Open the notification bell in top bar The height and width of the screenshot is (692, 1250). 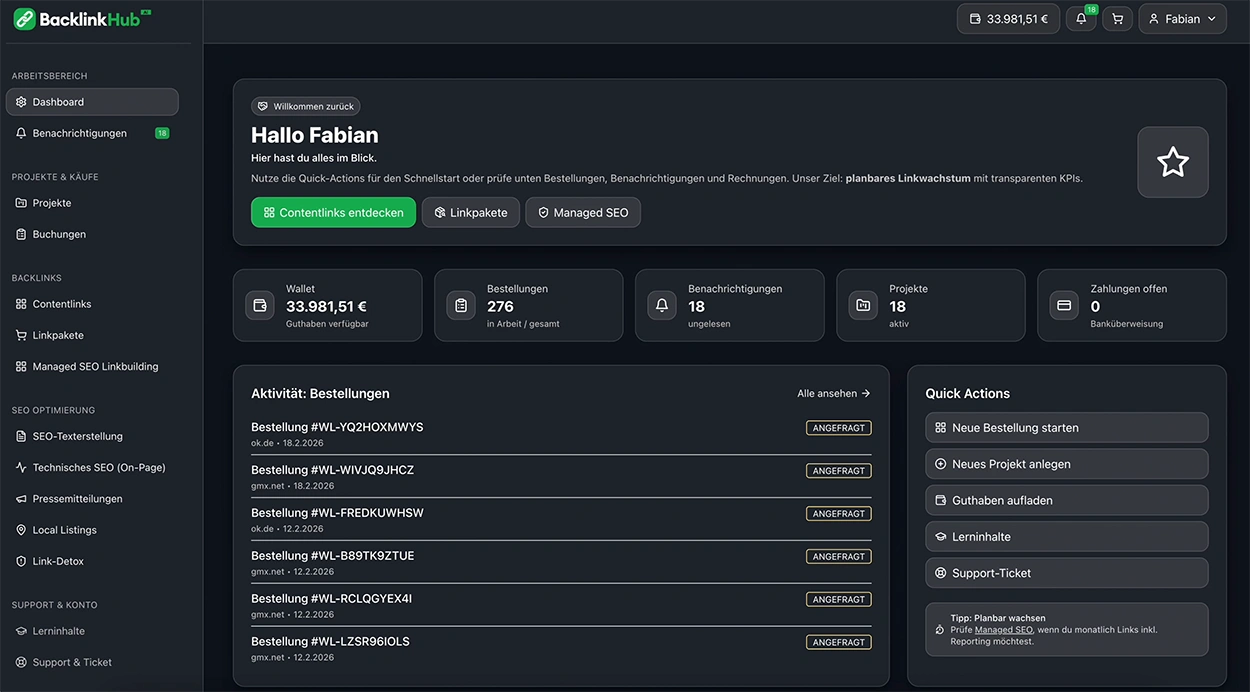coord(1081,19)
